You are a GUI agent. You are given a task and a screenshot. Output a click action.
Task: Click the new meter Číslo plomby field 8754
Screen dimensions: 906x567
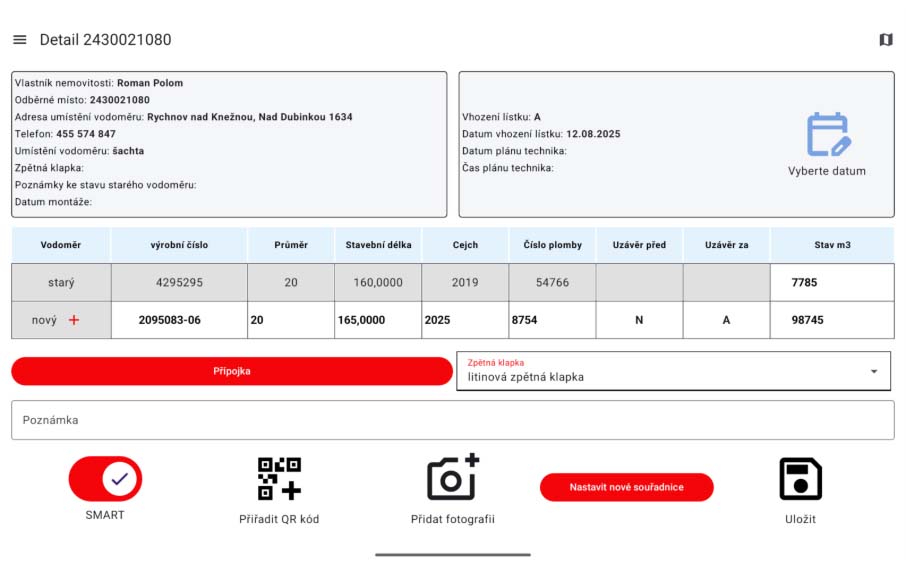click(x=551, y=320)
